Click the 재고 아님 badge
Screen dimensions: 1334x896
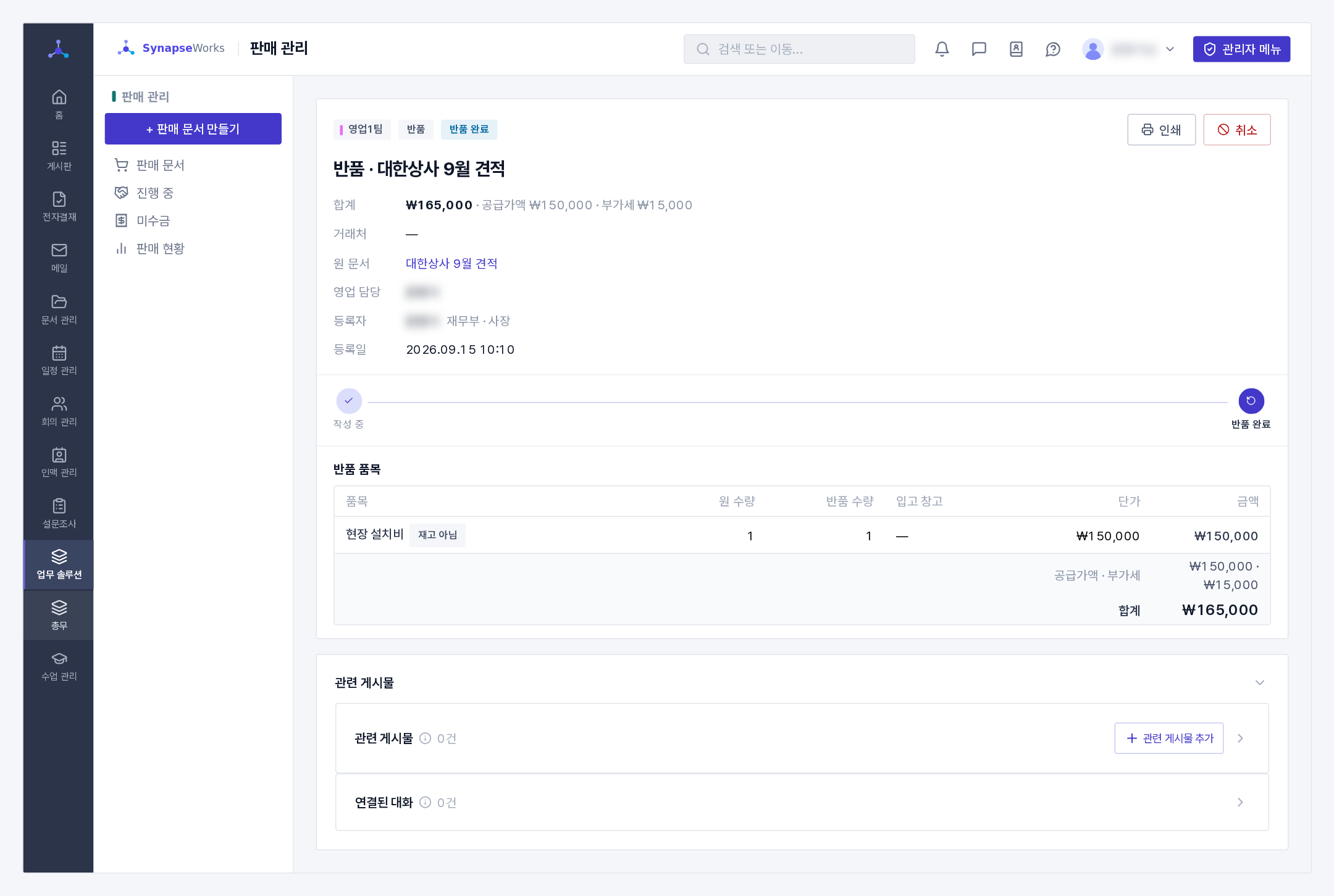(x=437, y=535)
